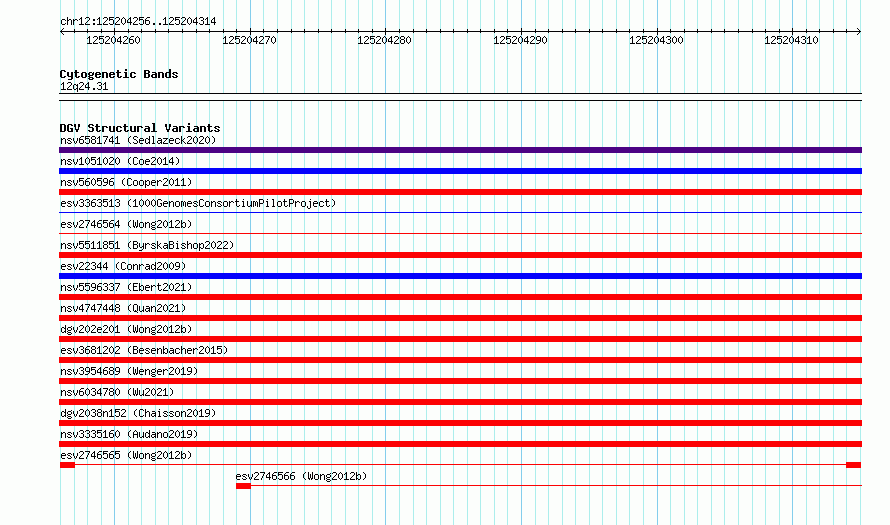Click the red esv3681202 variant bar
Screen dimensions: 890x525
coord(460,360)
